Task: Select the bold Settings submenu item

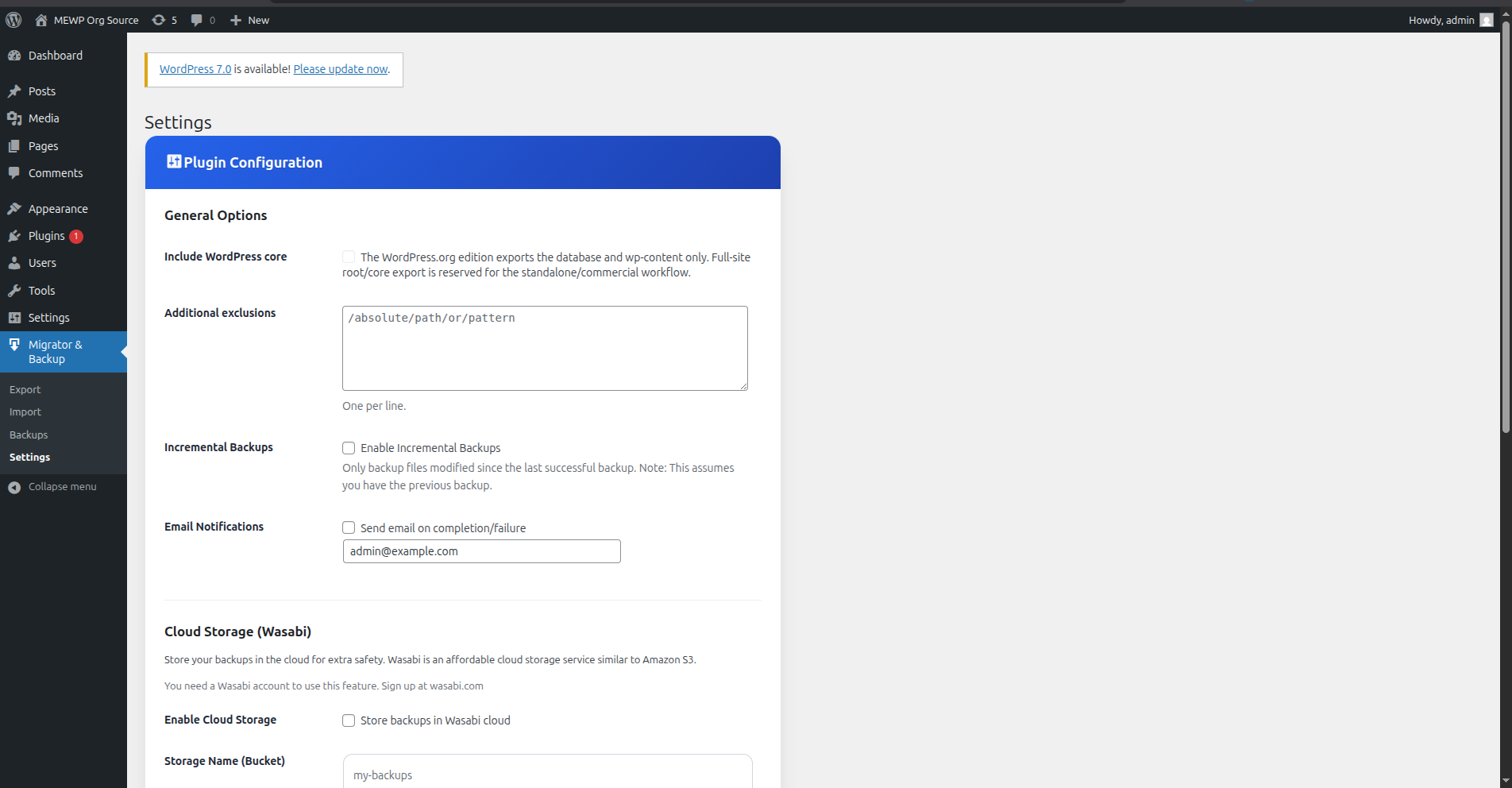Action: [29, 458]
